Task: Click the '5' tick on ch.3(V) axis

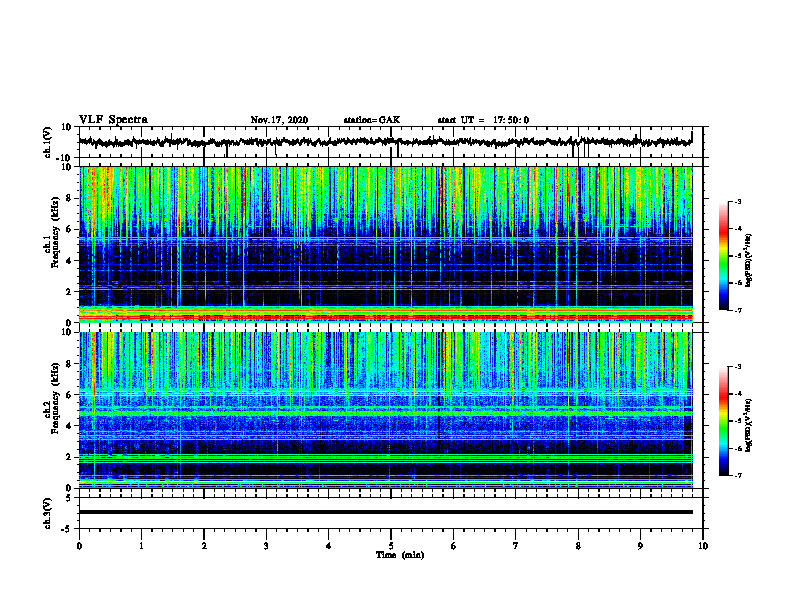Action: 69,498
